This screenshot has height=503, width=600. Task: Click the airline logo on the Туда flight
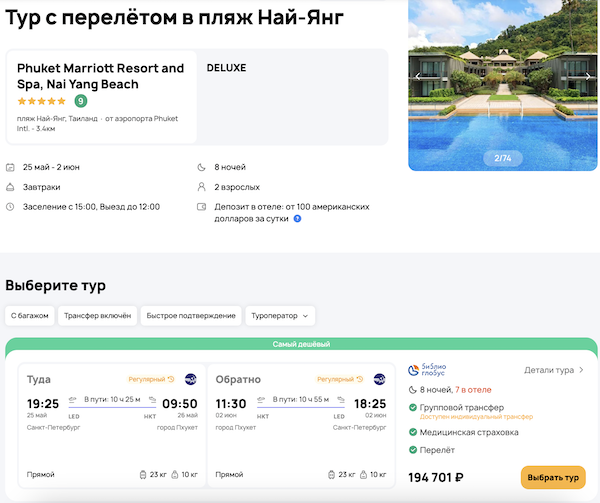pyautogui.click(x=190, y=379)
